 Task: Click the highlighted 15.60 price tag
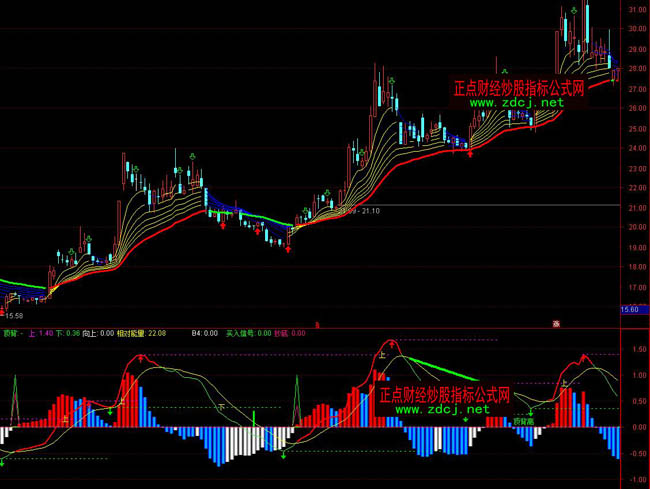pyautogui.click(x=630, y=310)
